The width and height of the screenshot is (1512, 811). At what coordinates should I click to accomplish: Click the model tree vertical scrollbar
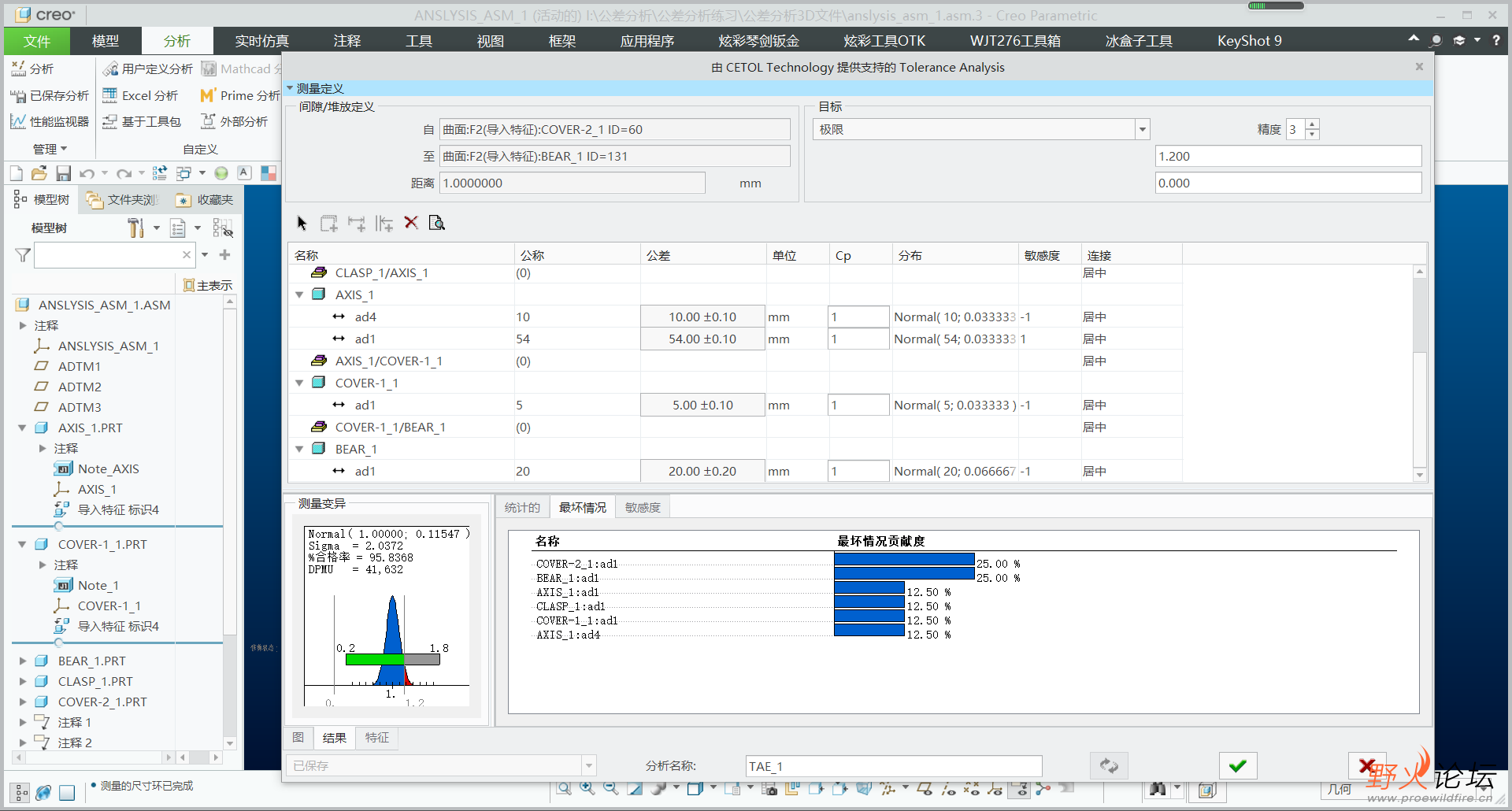(230, 521)
